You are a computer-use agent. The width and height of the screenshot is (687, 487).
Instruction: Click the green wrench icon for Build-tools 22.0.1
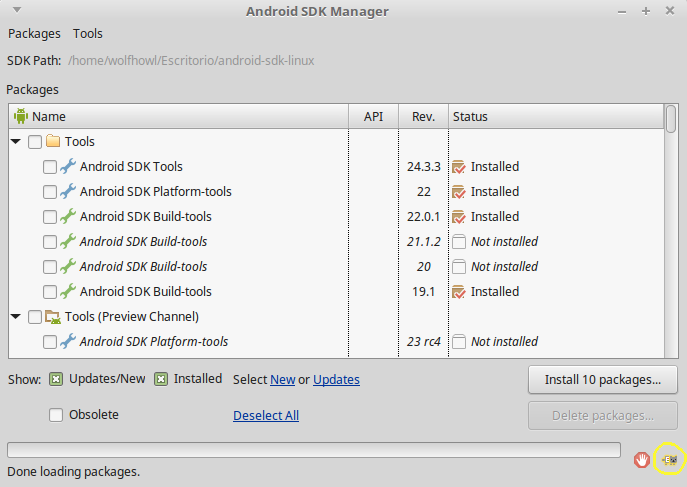[x=68, y=216]
